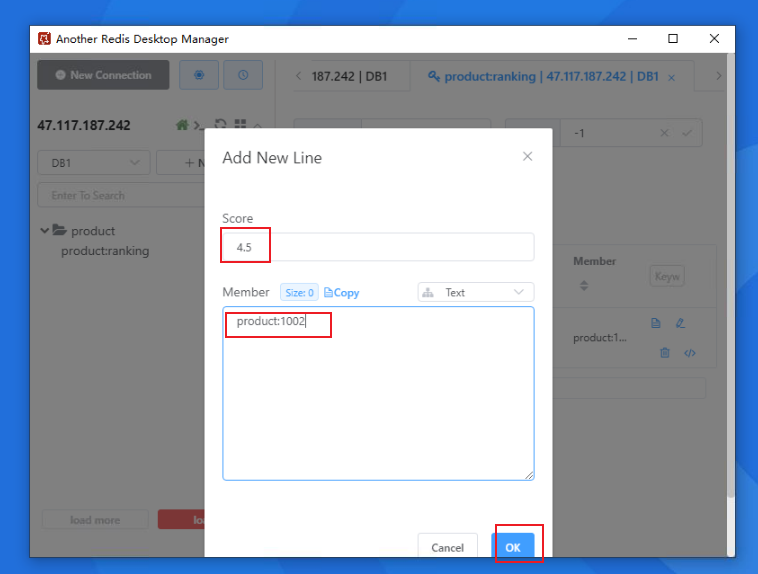The image size is (758, 574).
Task: Delete the product:1... row
Action: pos(665,353)
